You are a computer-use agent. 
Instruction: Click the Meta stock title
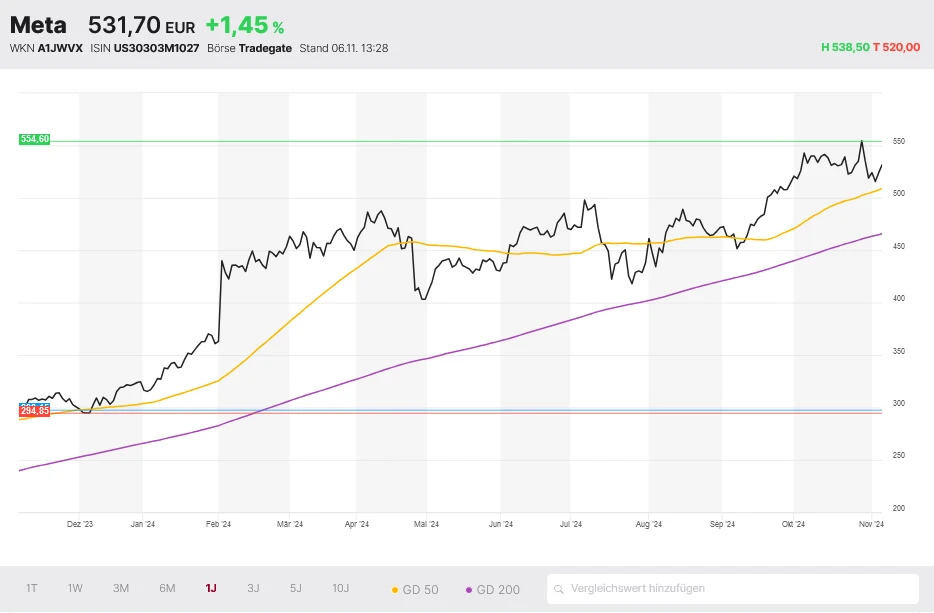point(38,25)
